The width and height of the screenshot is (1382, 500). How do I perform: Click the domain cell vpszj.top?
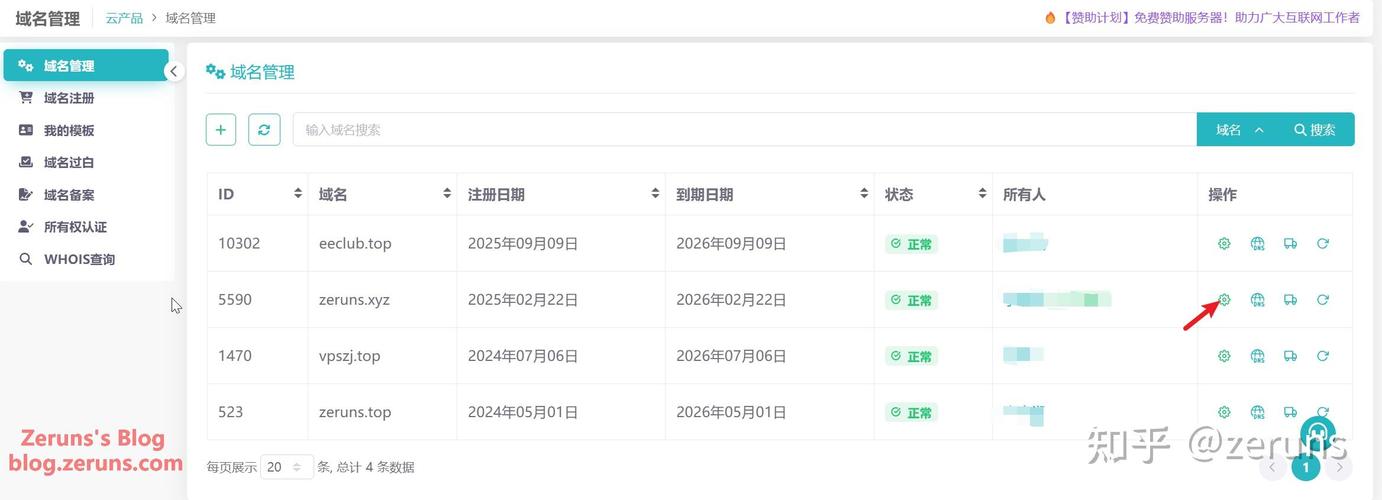pyautogui.click(x=350, y=355)
